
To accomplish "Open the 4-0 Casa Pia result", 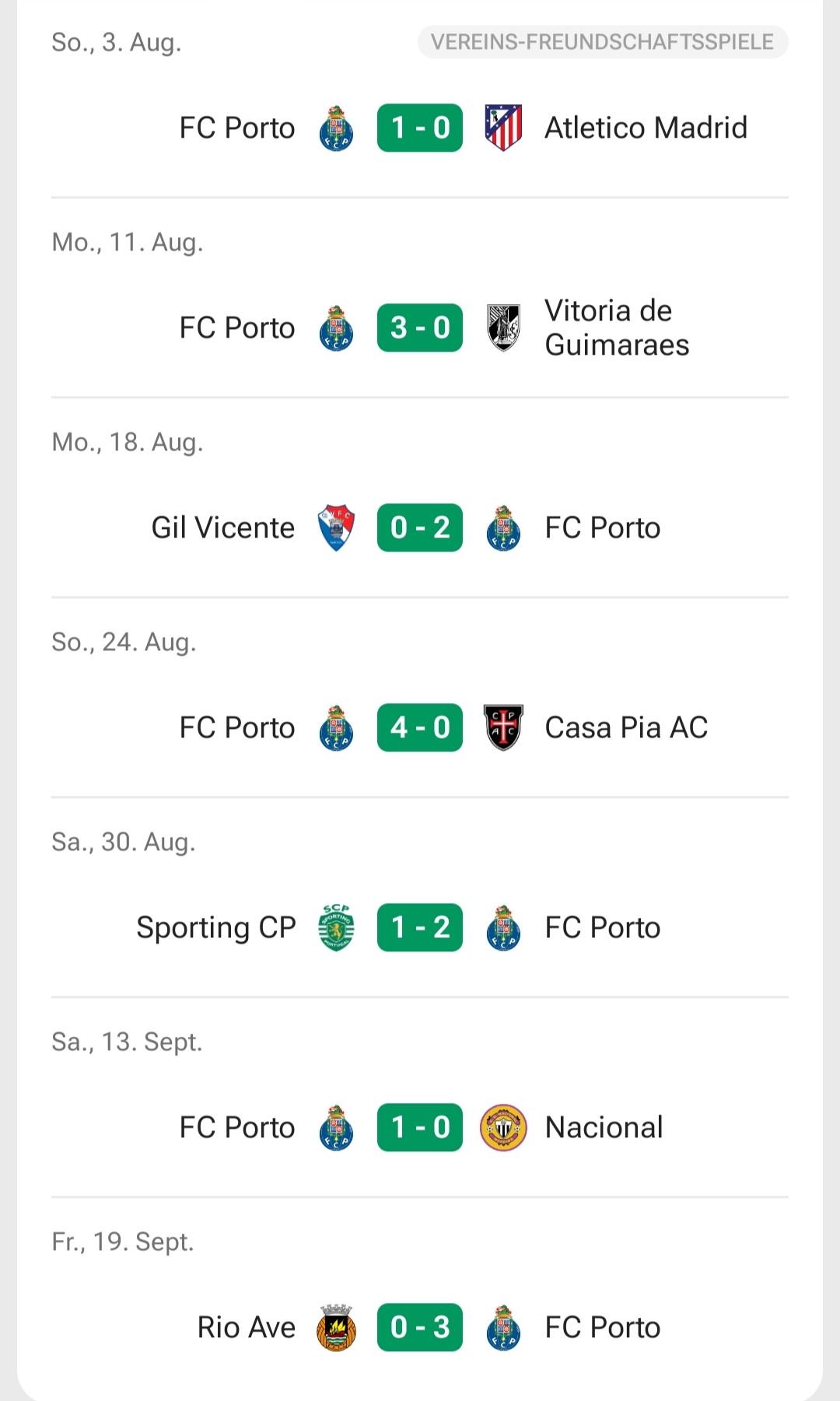I will 420,727.
